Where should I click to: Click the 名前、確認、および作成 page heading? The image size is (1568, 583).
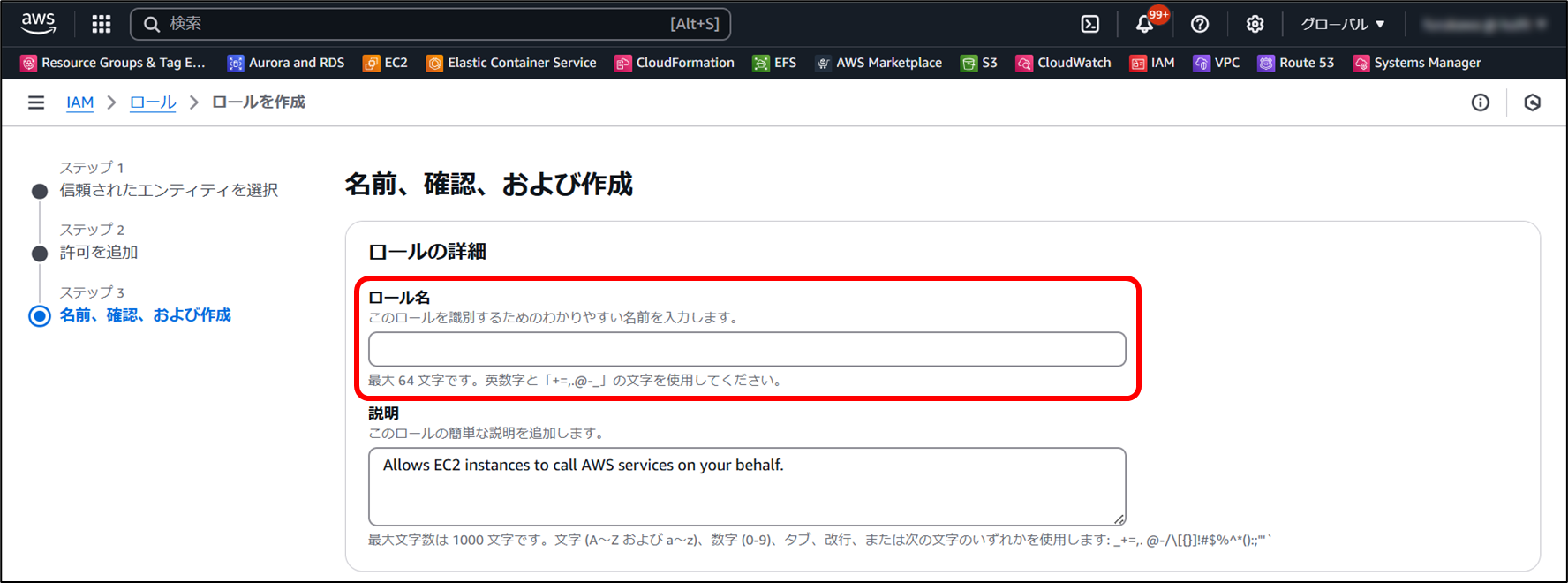pyautogui.click(x=488, y=184)
